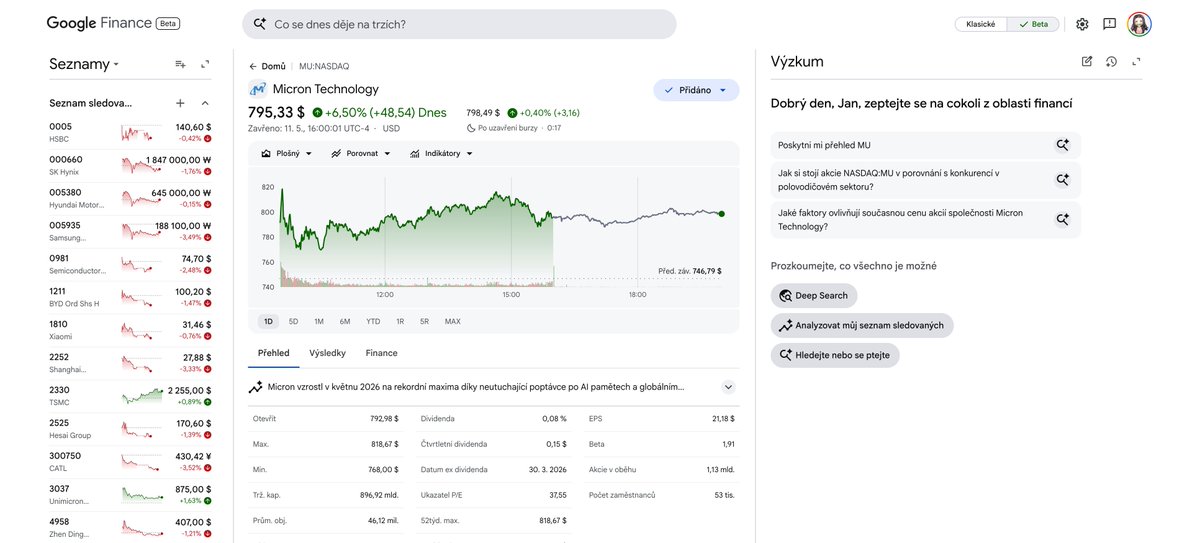The image size is (1200, 543).
Task: Switch to the Beta version toggle
Action: point(1033,24)
